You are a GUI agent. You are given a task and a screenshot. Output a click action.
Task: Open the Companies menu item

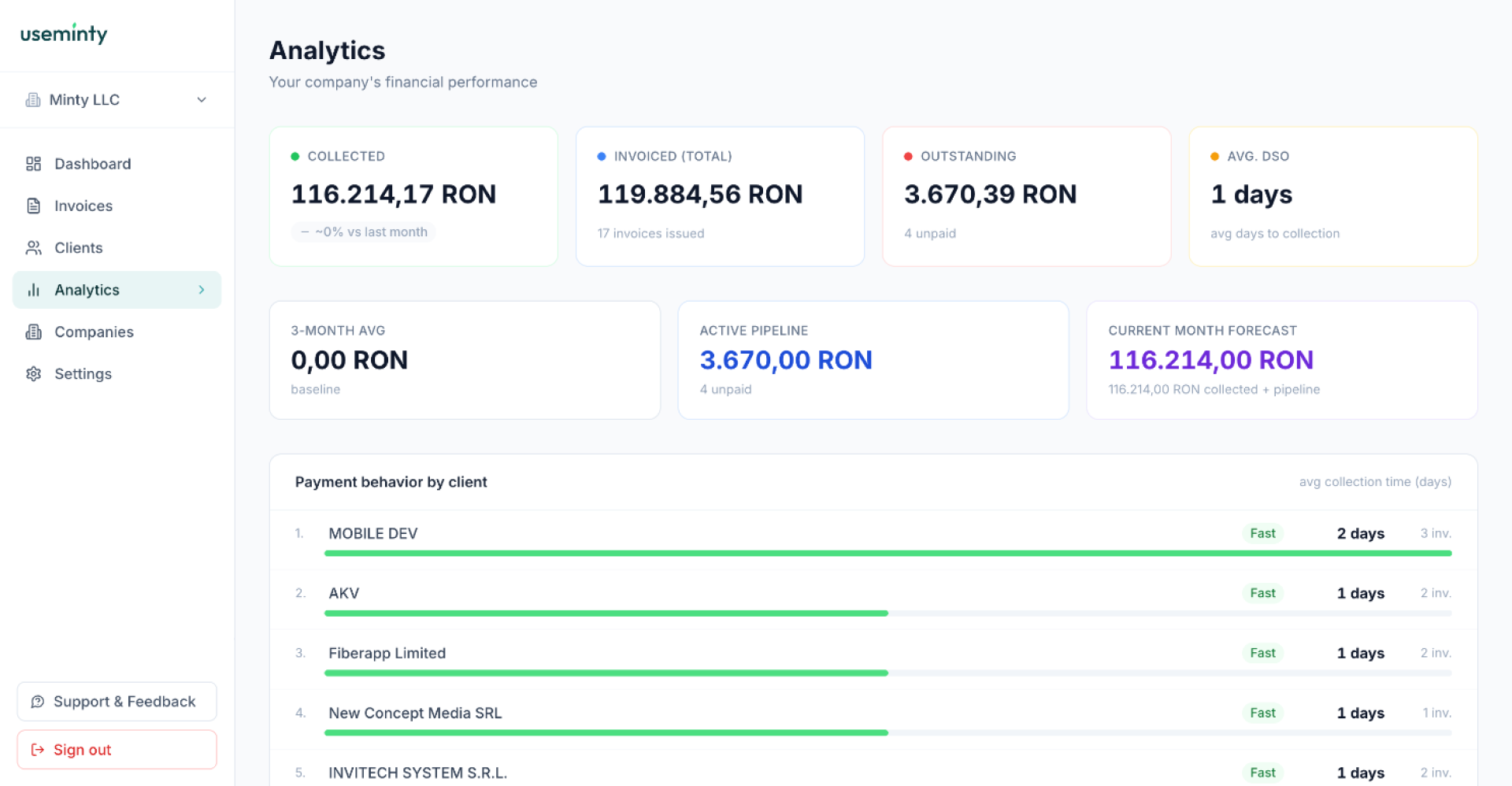(x=94, y=332)
